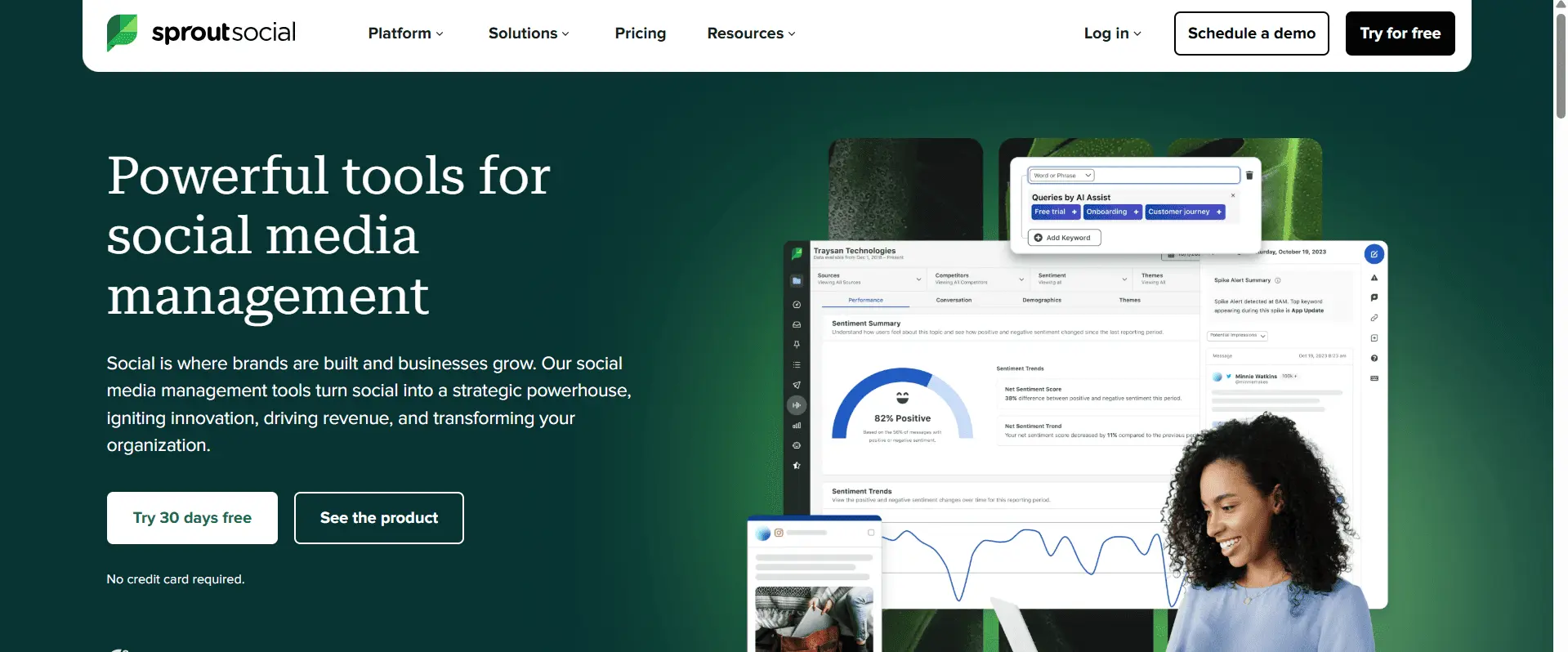Click the Sprout Social leaf logo
The image size is (1568, 652).
123,33
